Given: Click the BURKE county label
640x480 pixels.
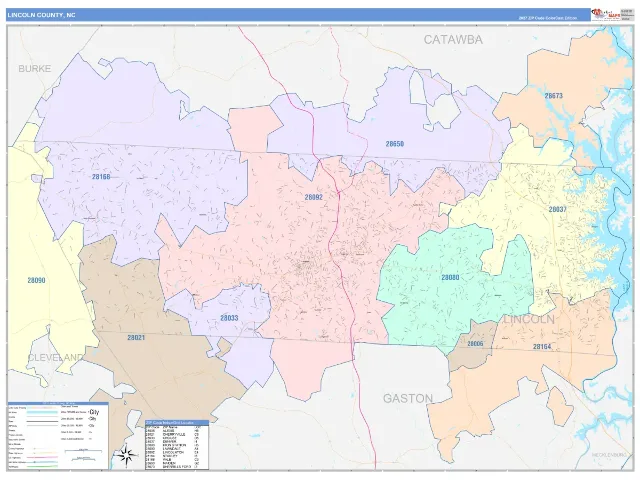Looking at the screenshot, I should (35, 69).
